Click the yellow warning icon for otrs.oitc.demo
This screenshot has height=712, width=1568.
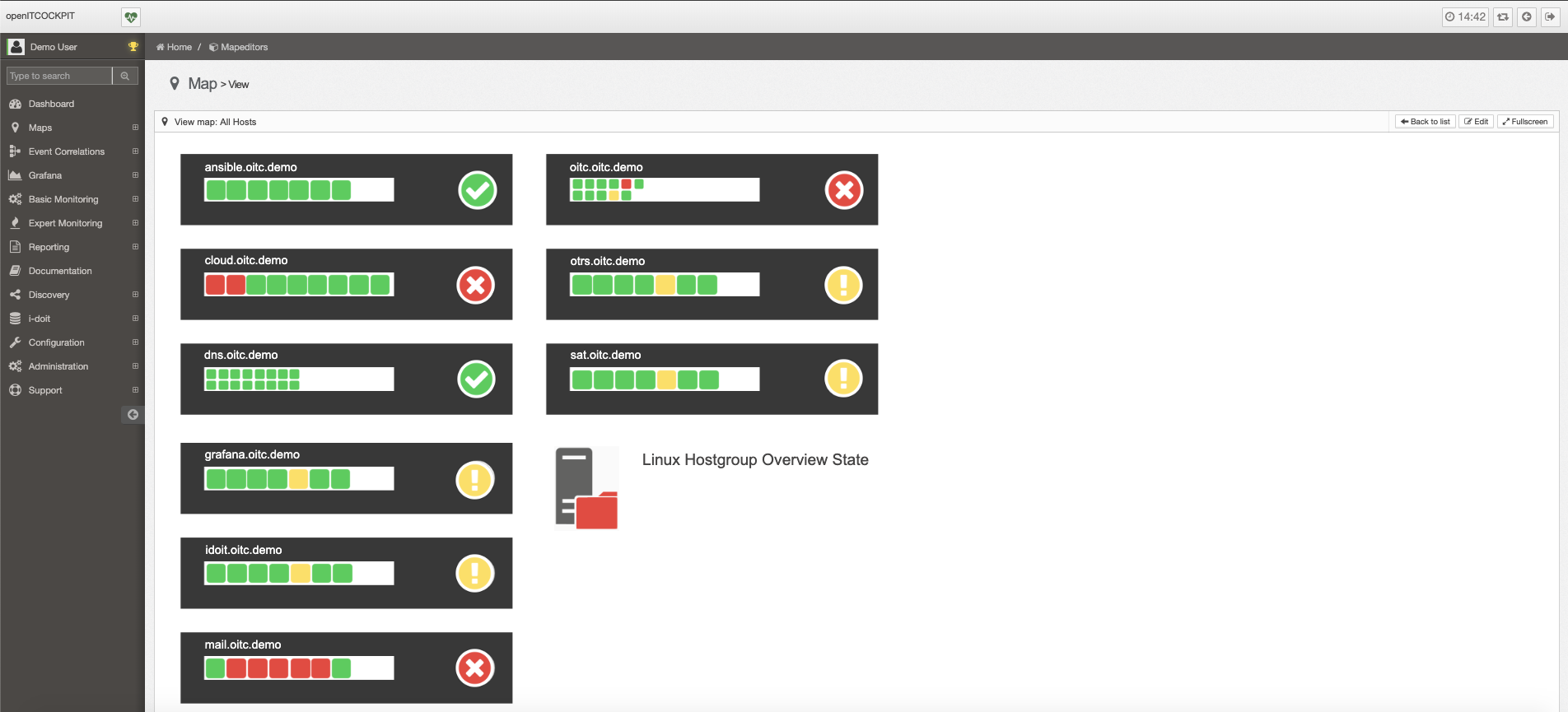(x=843, y=285)
